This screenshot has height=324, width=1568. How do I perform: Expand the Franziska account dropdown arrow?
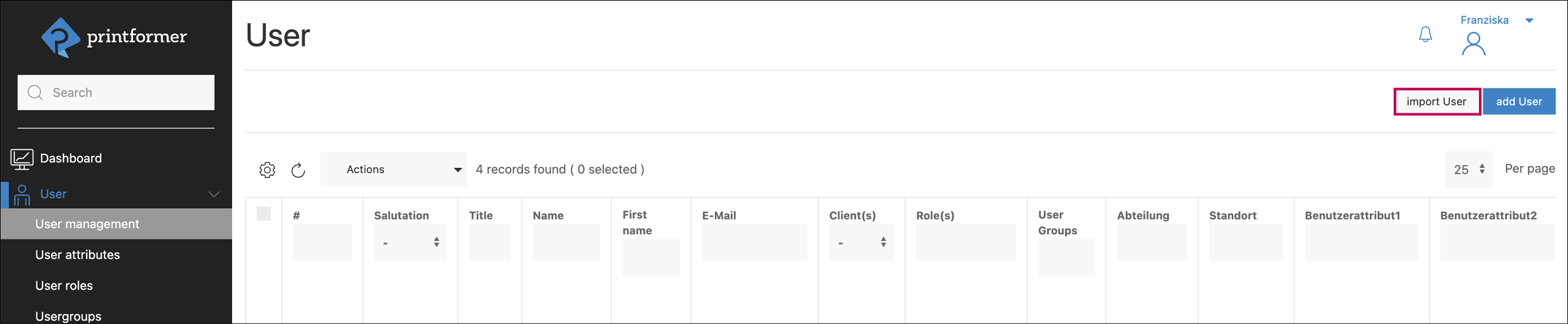tap(1529, 21)
